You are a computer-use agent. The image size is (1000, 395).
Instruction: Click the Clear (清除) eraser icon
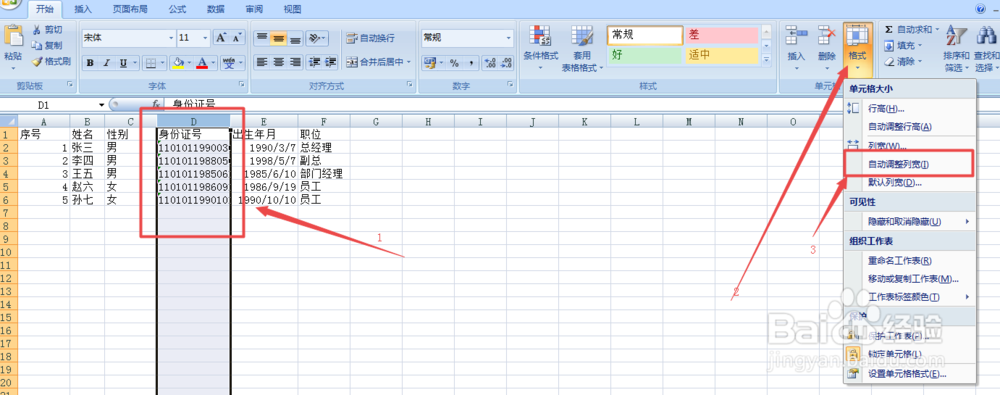coord(889,61)
